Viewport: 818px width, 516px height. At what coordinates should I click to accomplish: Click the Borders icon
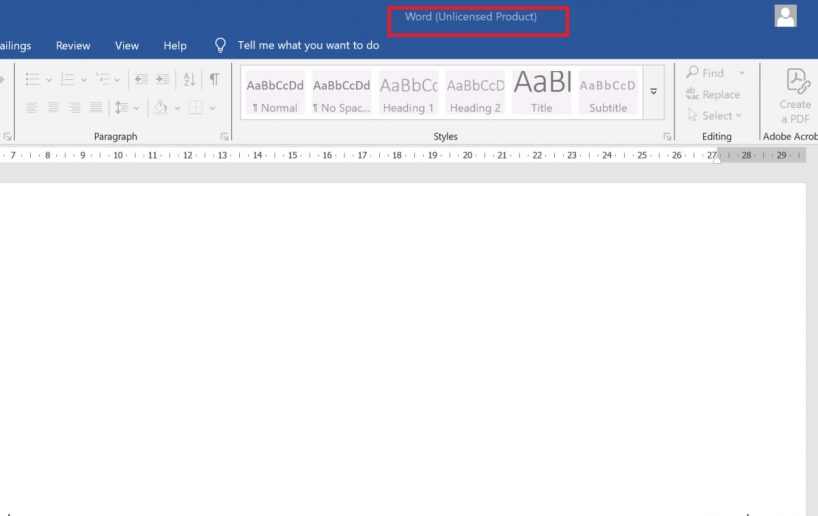click(196, 108)
